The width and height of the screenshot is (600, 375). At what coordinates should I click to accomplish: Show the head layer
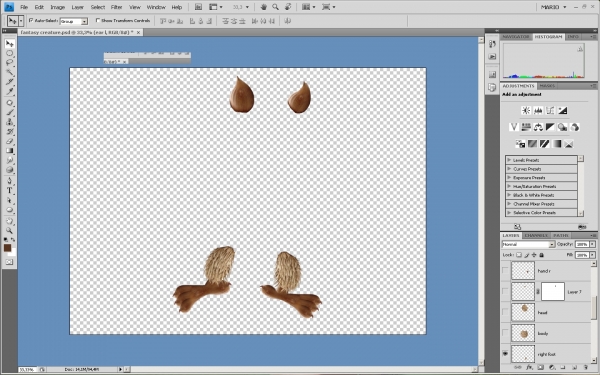505,312
